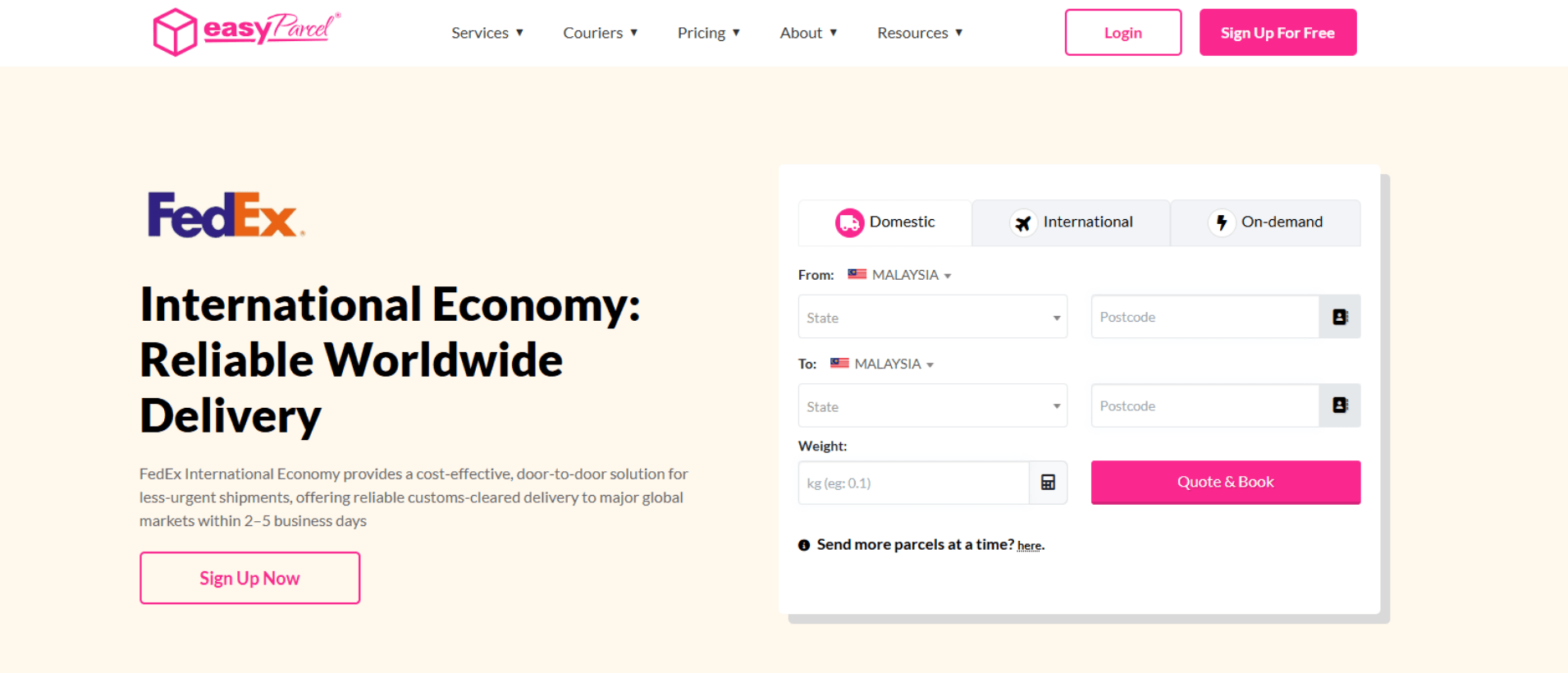Open the To address book icon

pos(1340,405)
